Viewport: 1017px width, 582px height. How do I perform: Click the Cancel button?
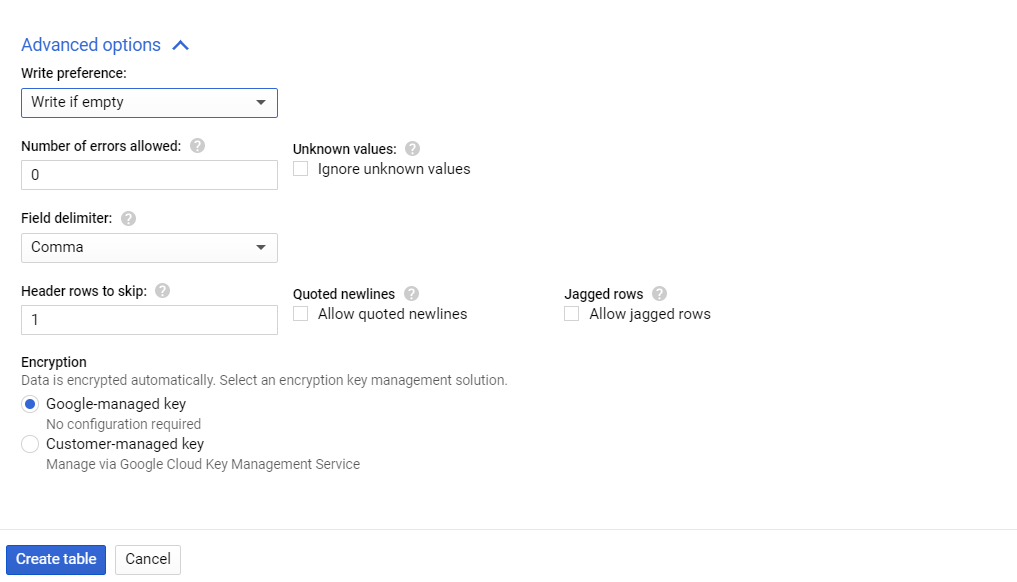[x=148, y=559]
